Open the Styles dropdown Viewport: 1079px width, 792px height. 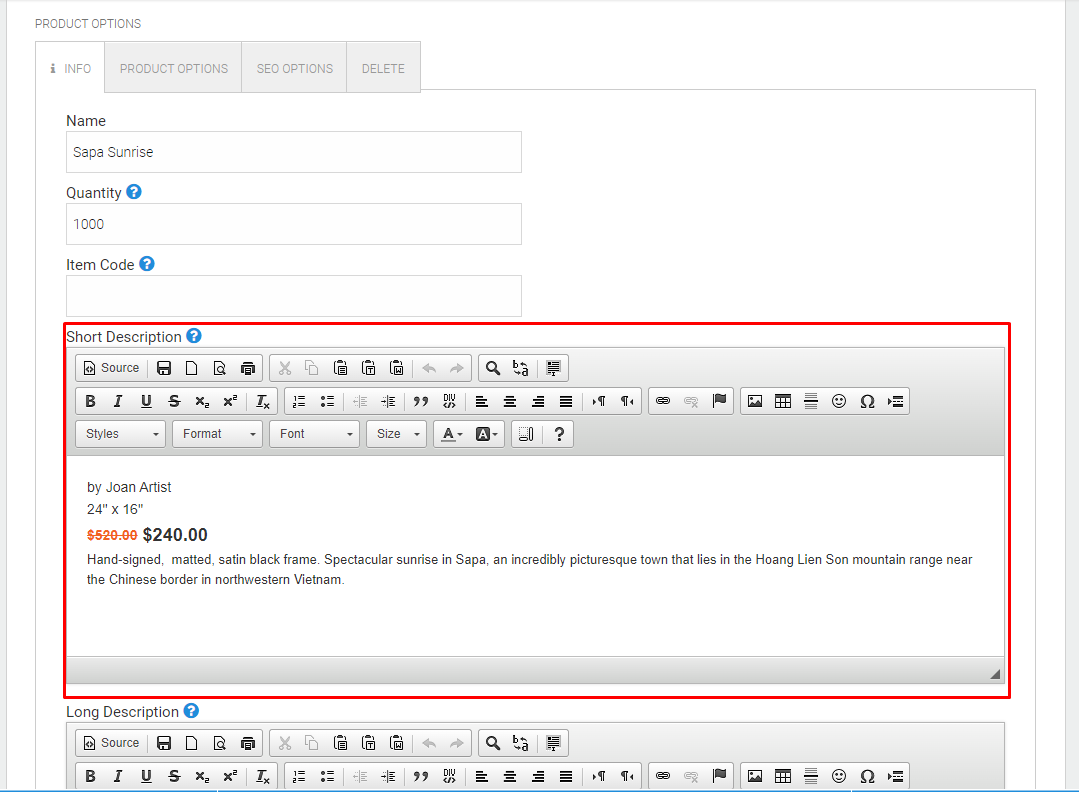[120, 434]
